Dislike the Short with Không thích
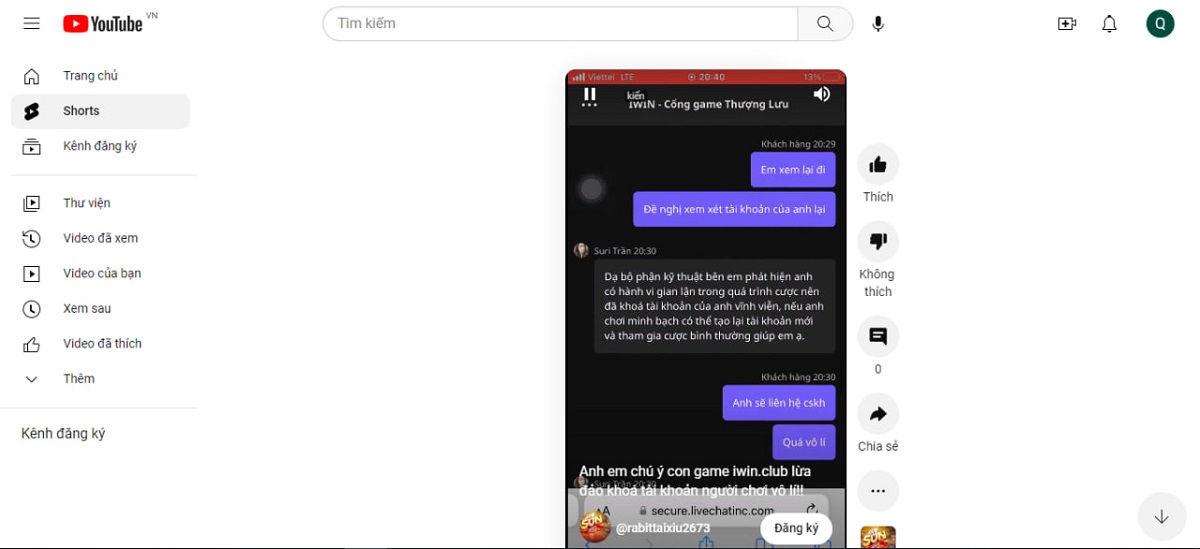Viewport: 1200px width, 549px height. [x=878, y=242]
